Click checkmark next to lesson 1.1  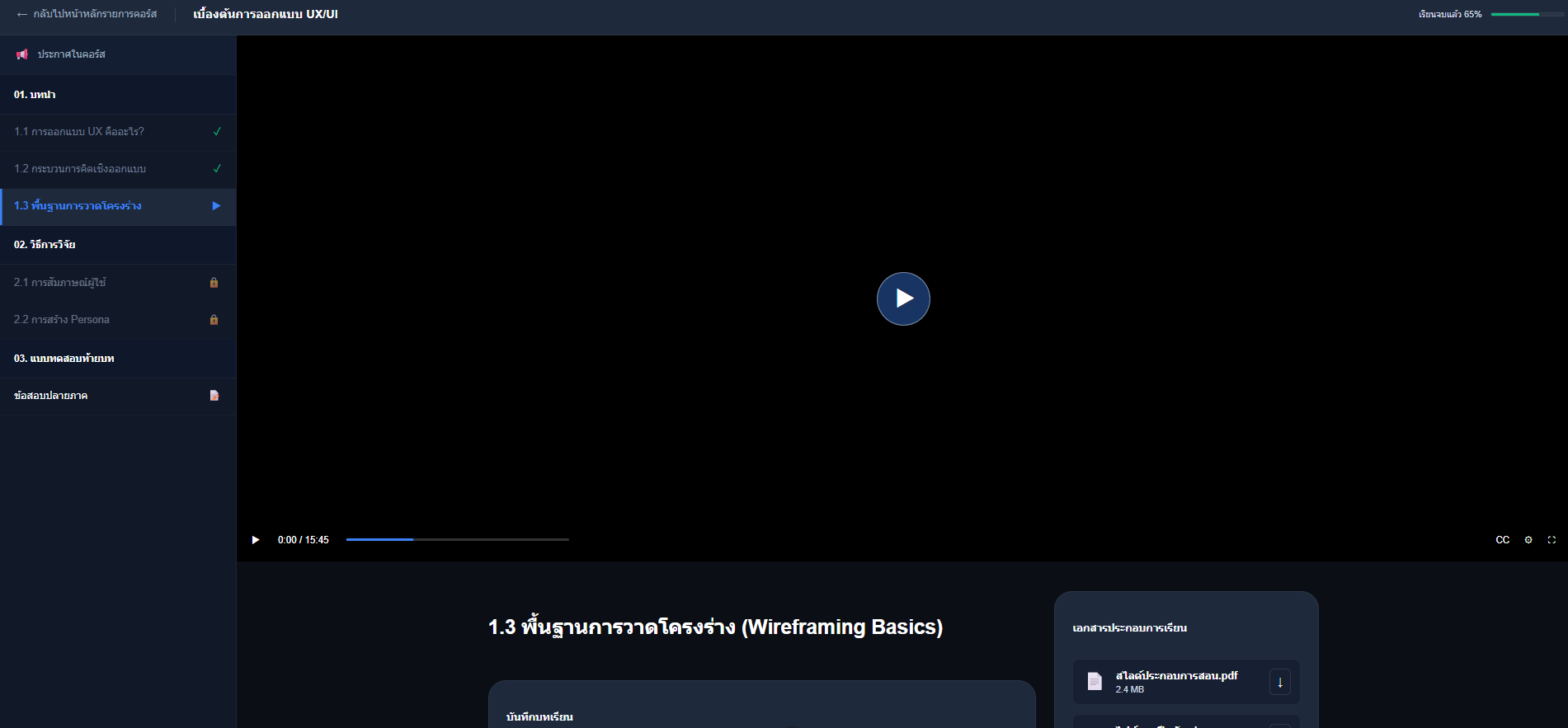point(217,132)
